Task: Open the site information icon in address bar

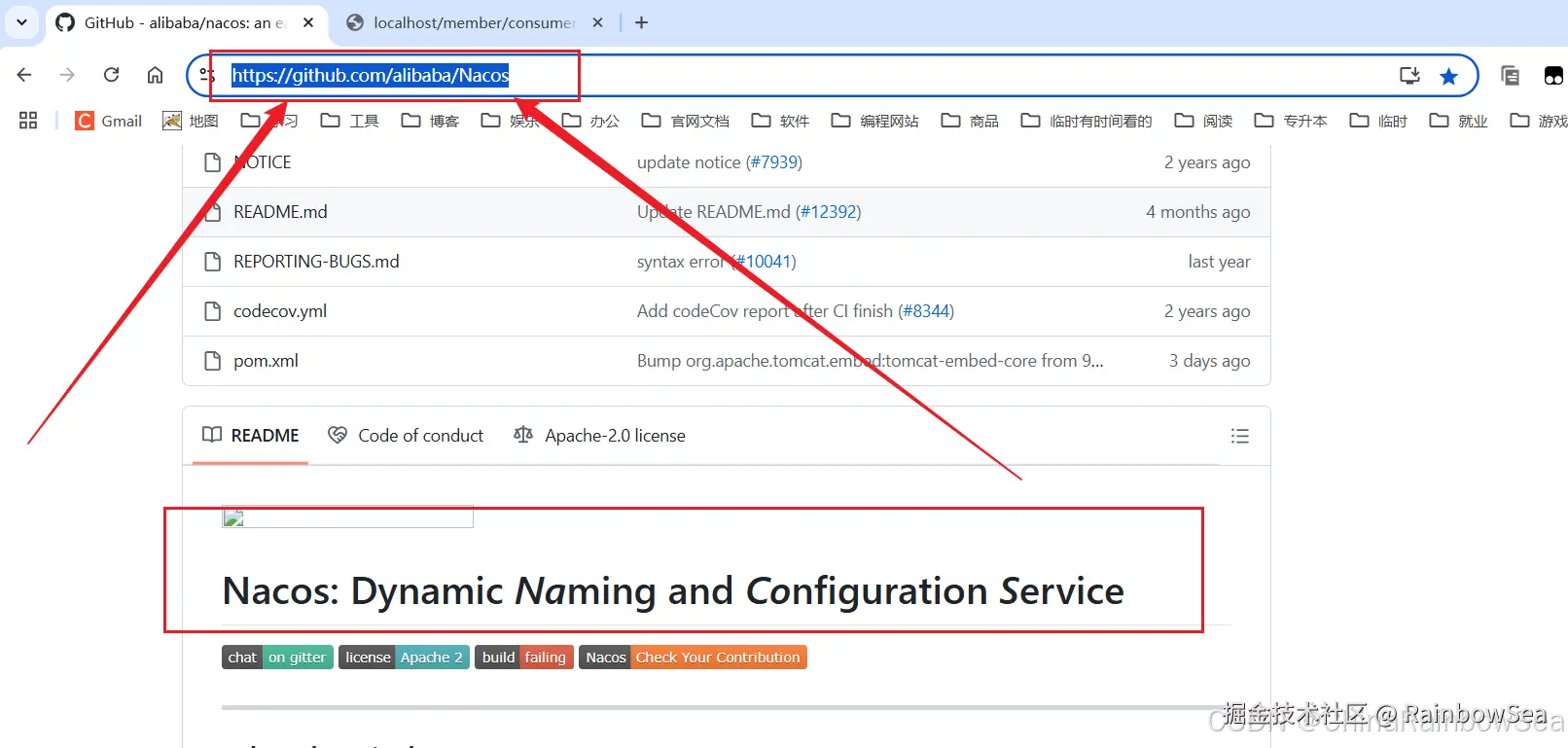Action: [207, 75]
